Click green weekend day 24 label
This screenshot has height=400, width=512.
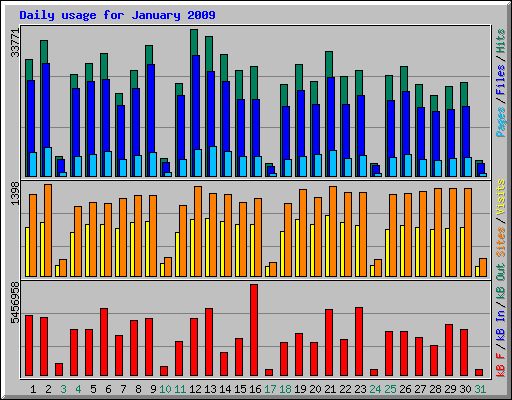[375, 389]
